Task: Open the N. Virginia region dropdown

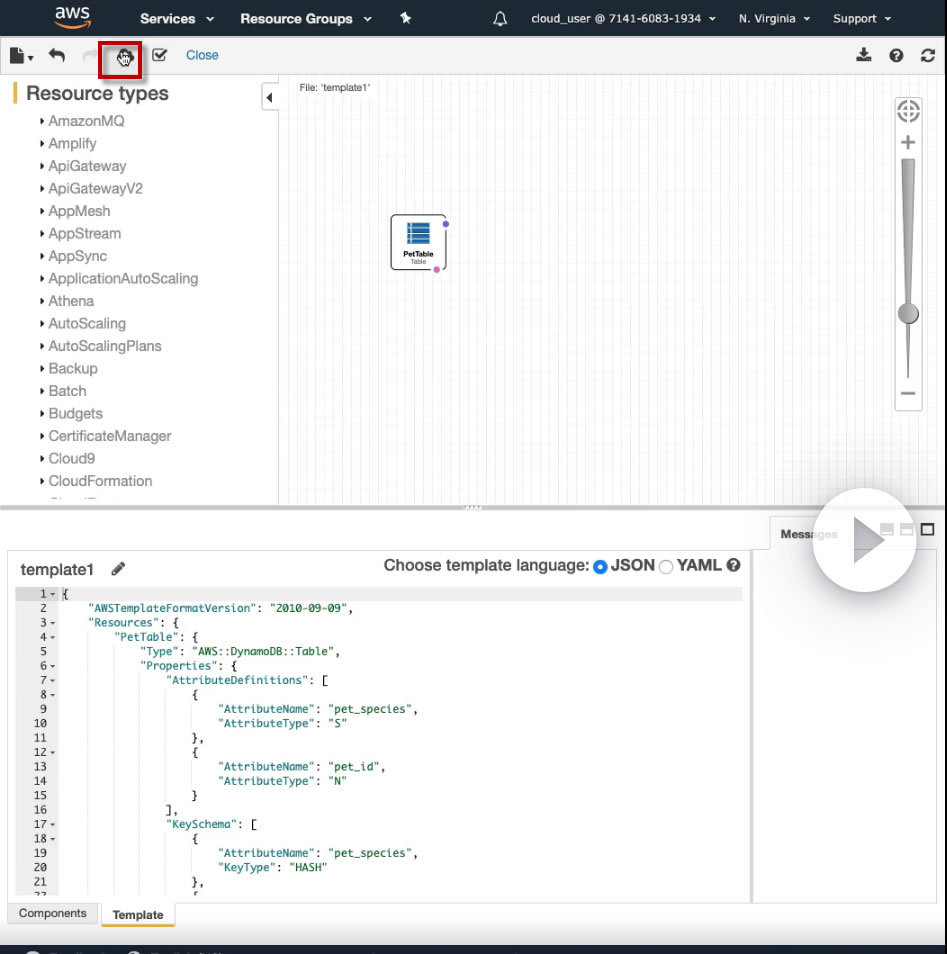Action: [774, 19]
